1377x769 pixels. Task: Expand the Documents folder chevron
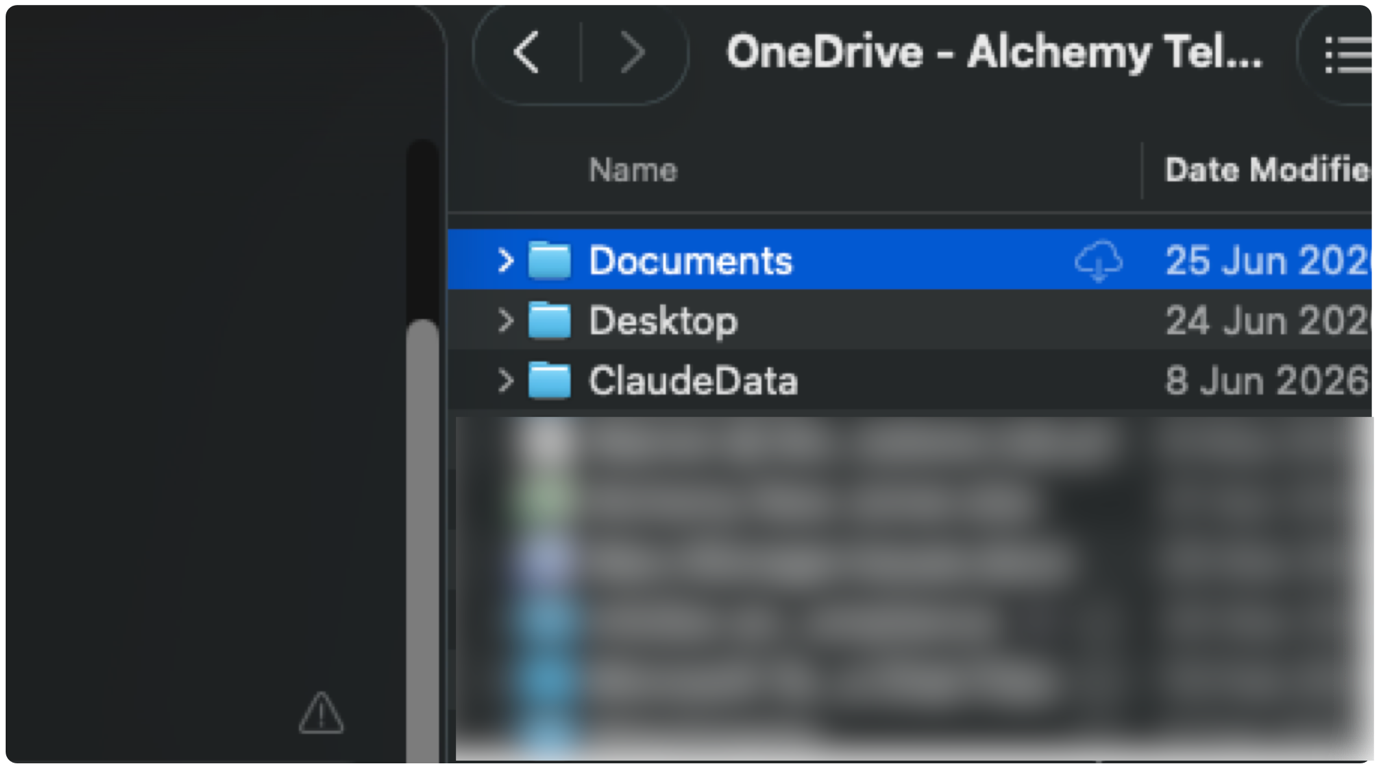pos(505,261)
